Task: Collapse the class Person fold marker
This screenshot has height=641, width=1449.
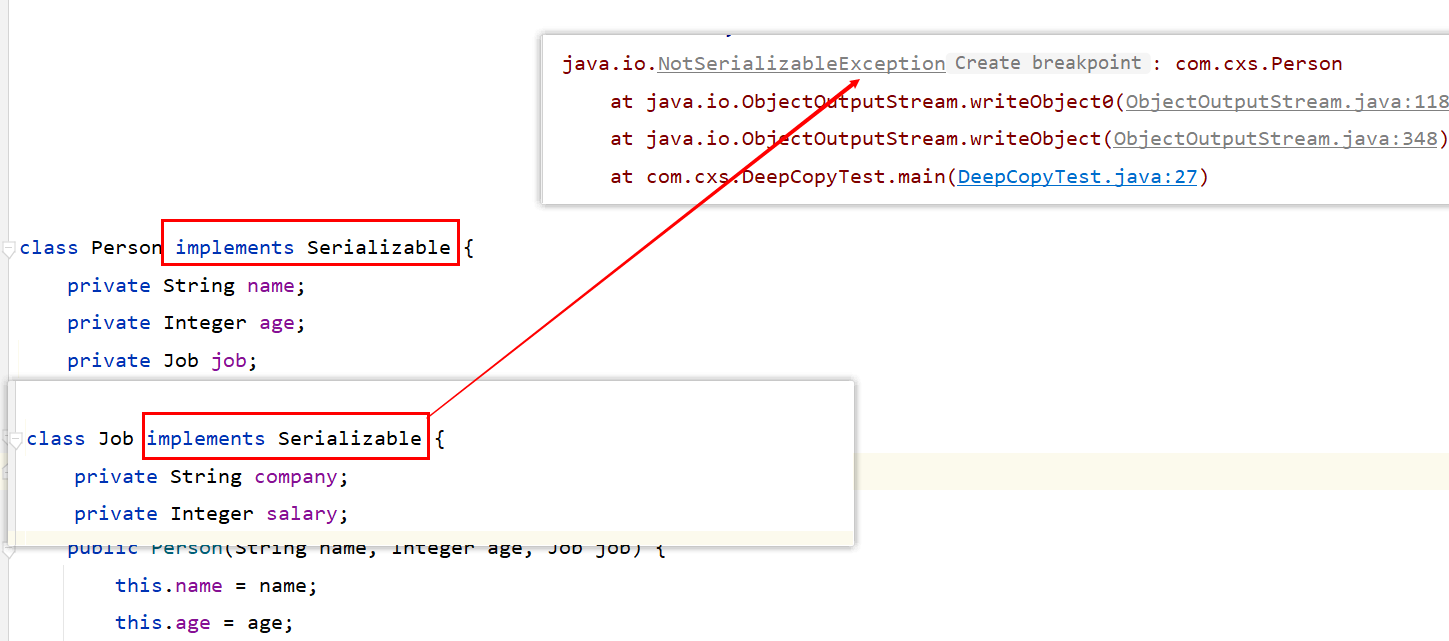Action: coord(9,248)
